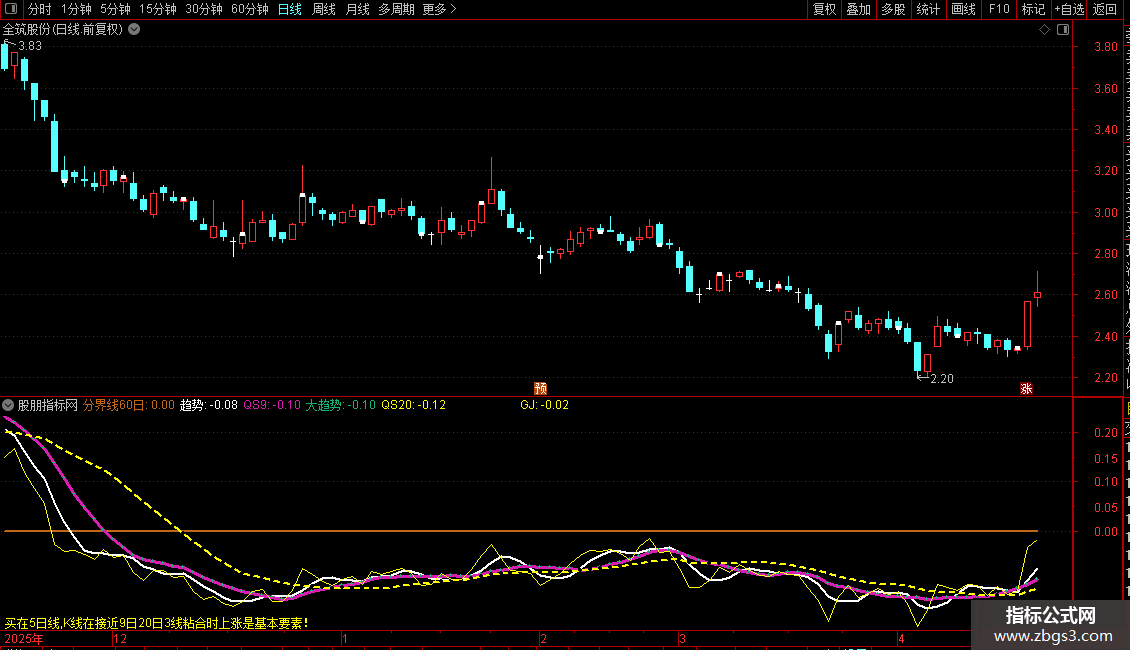Toggle the side panel icon at top-left
The width and height of the screenshot is (1130, 650).
(11, 9)
